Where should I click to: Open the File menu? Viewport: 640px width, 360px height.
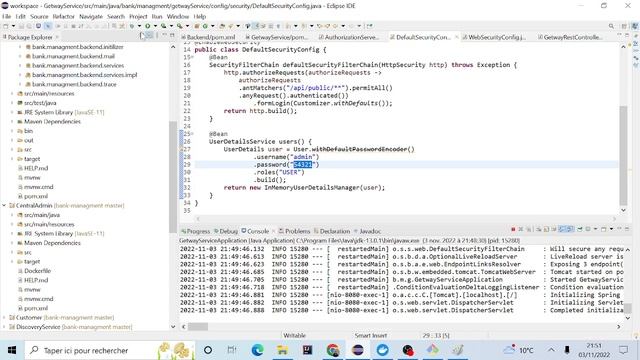pos(7,16)
